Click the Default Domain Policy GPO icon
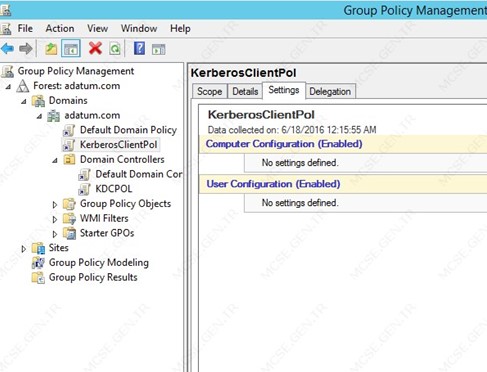 pos(69,130)
